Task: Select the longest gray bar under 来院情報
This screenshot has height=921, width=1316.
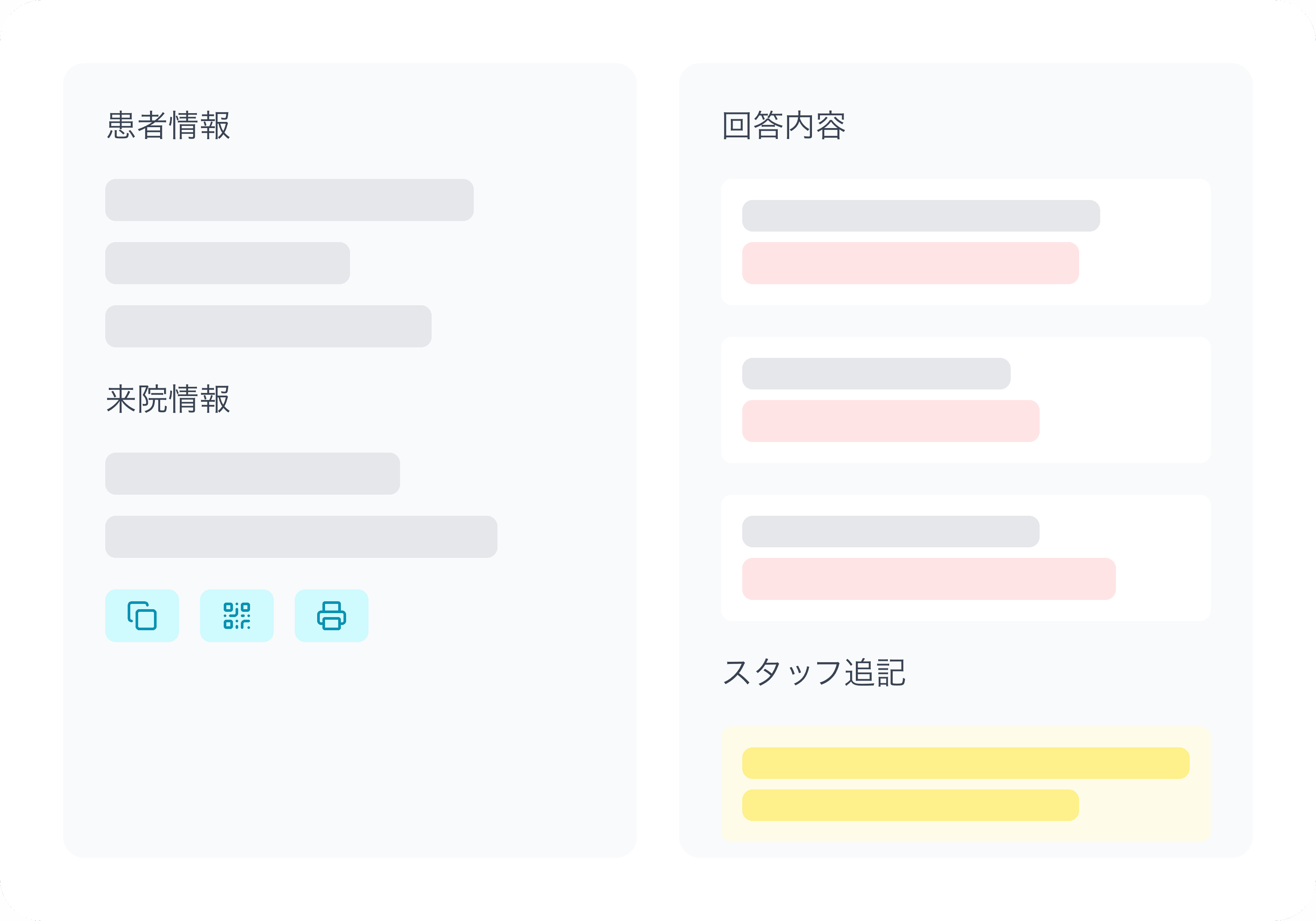Action: pos(301,536)
